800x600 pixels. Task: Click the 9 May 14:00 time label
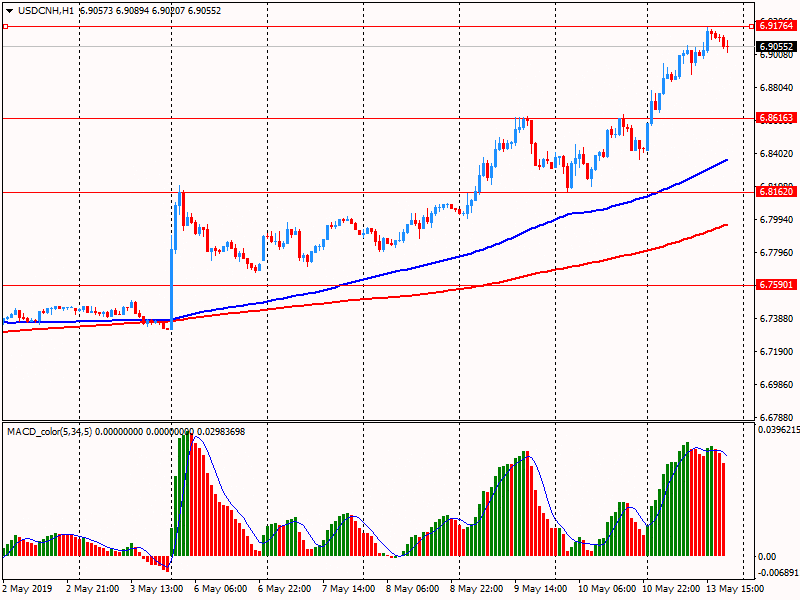(x=541, y=589)
